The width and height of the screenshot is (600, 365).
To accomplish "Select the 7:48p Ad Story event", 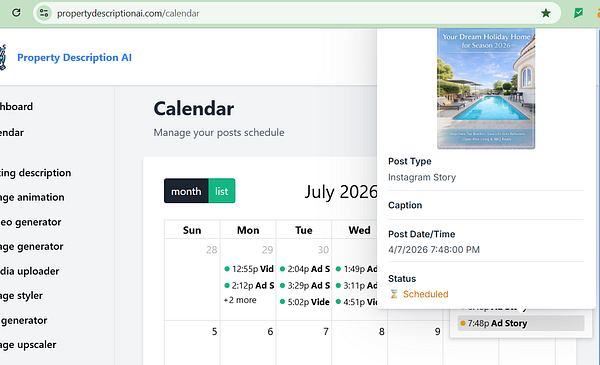I will tap(521, 323).
